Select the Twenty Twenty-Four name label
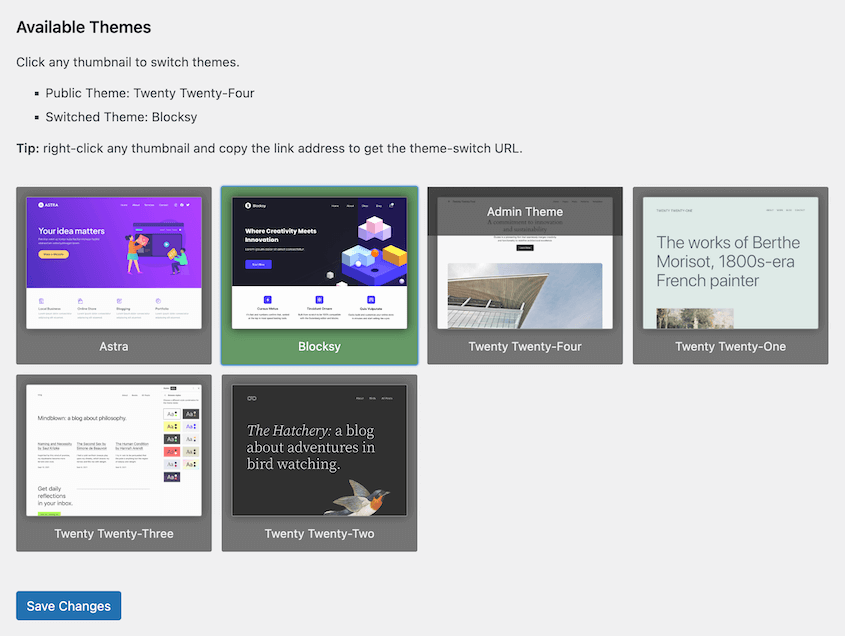The height and width of the screenshot is (636, 845). coord(525,347)
